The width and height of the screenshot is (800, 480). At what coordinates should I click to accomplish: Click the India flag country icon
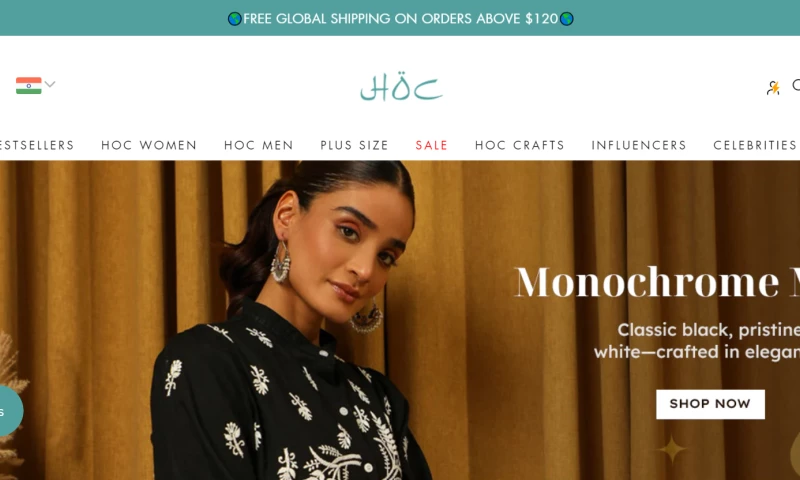pyautogui.click(x=29, y=85)
